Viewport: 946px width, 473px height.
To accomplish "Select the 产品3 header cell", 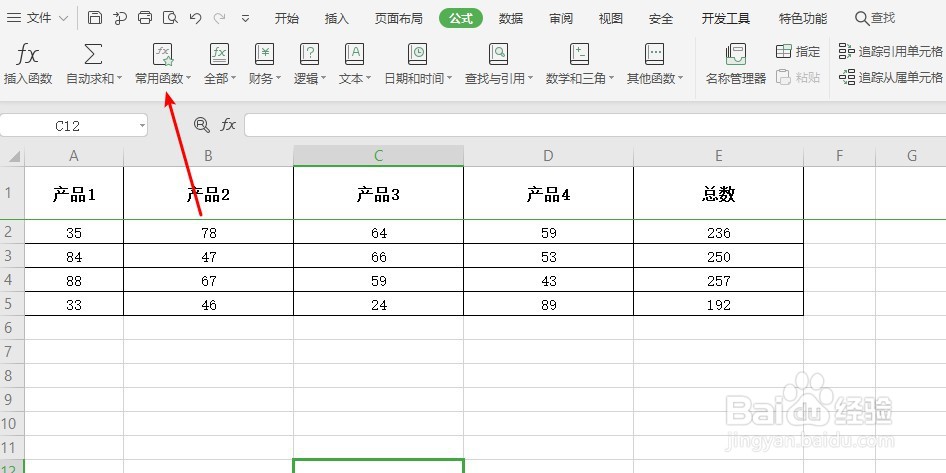I will click(378, 194).
